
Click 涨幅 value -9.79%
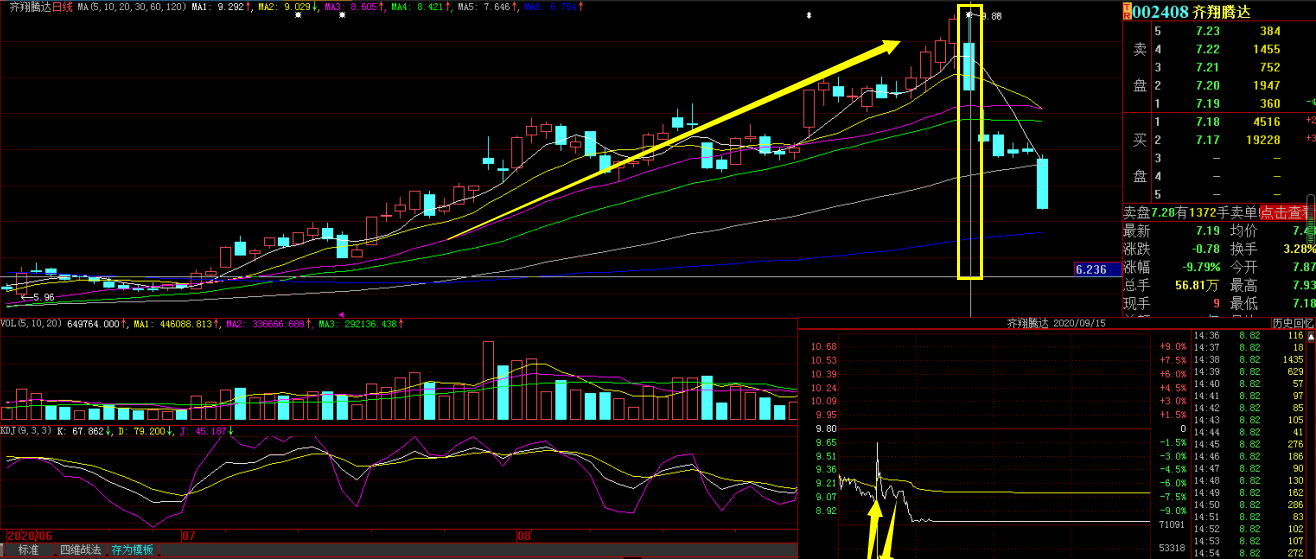[1199, 266]
